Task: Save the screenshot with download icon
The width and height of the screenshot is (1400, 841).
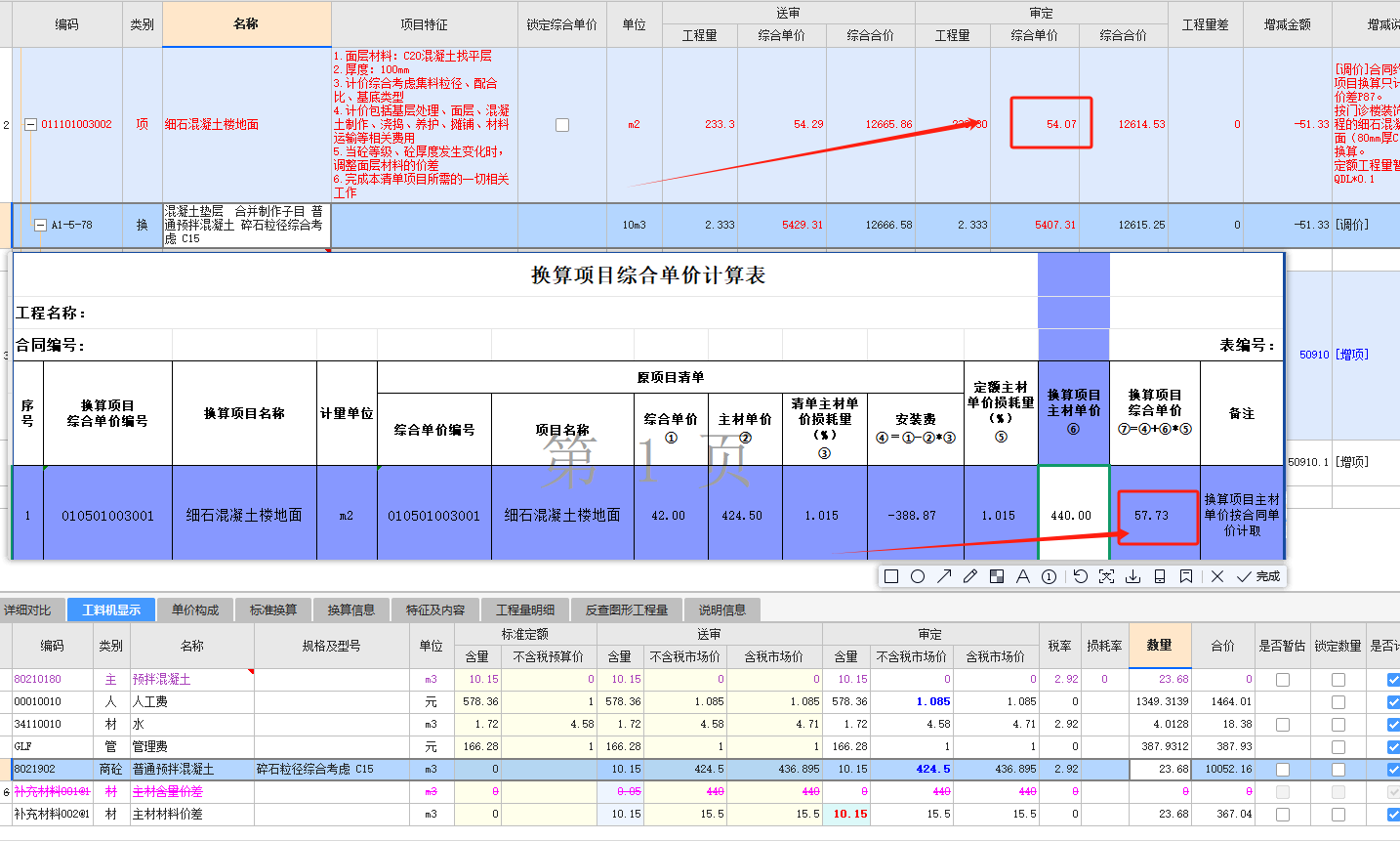Action: coord(1132,576)
